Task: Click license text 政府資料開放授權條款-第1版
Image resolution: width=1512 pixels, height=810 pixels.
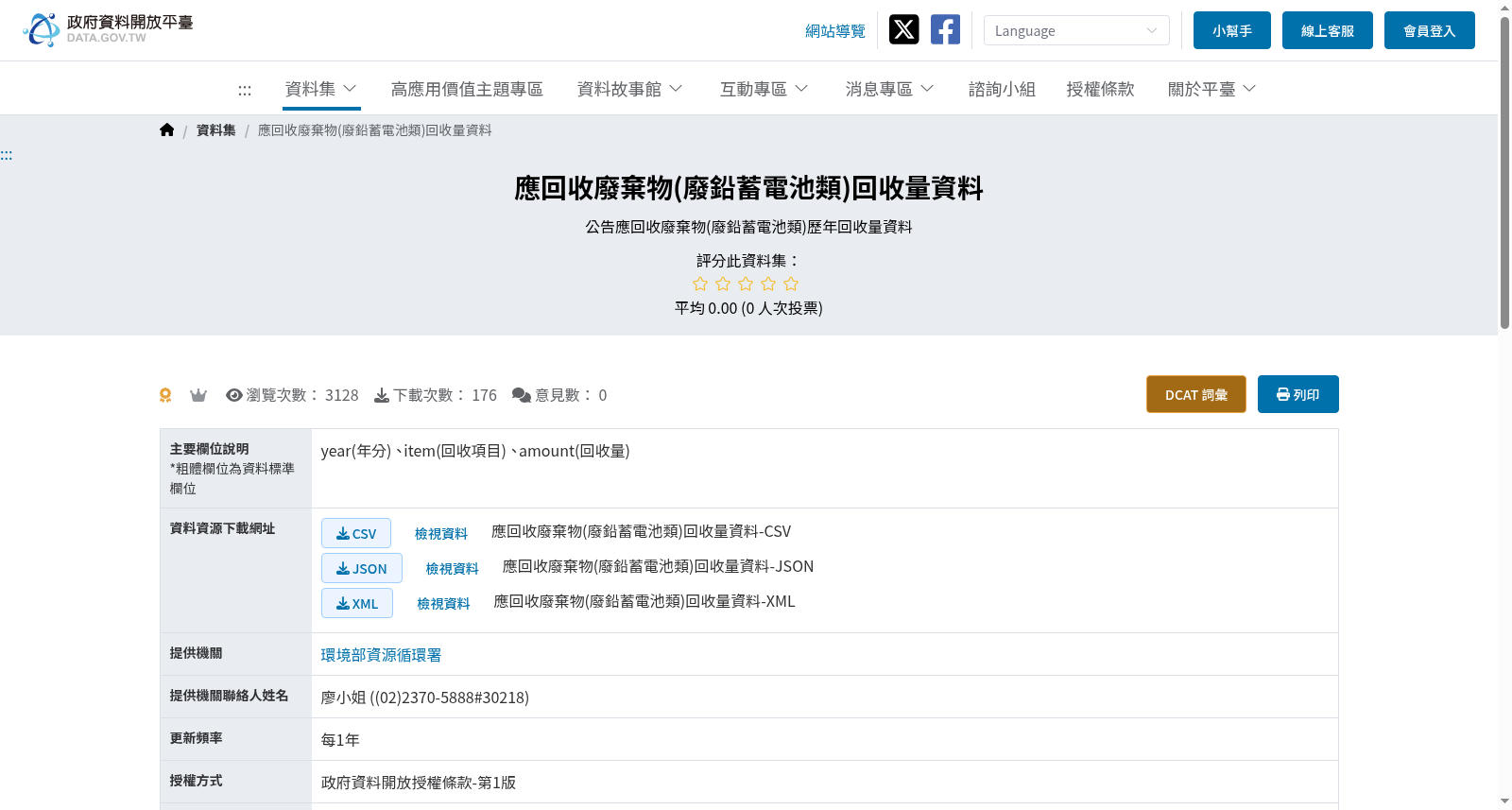Action: coord(419,783)
